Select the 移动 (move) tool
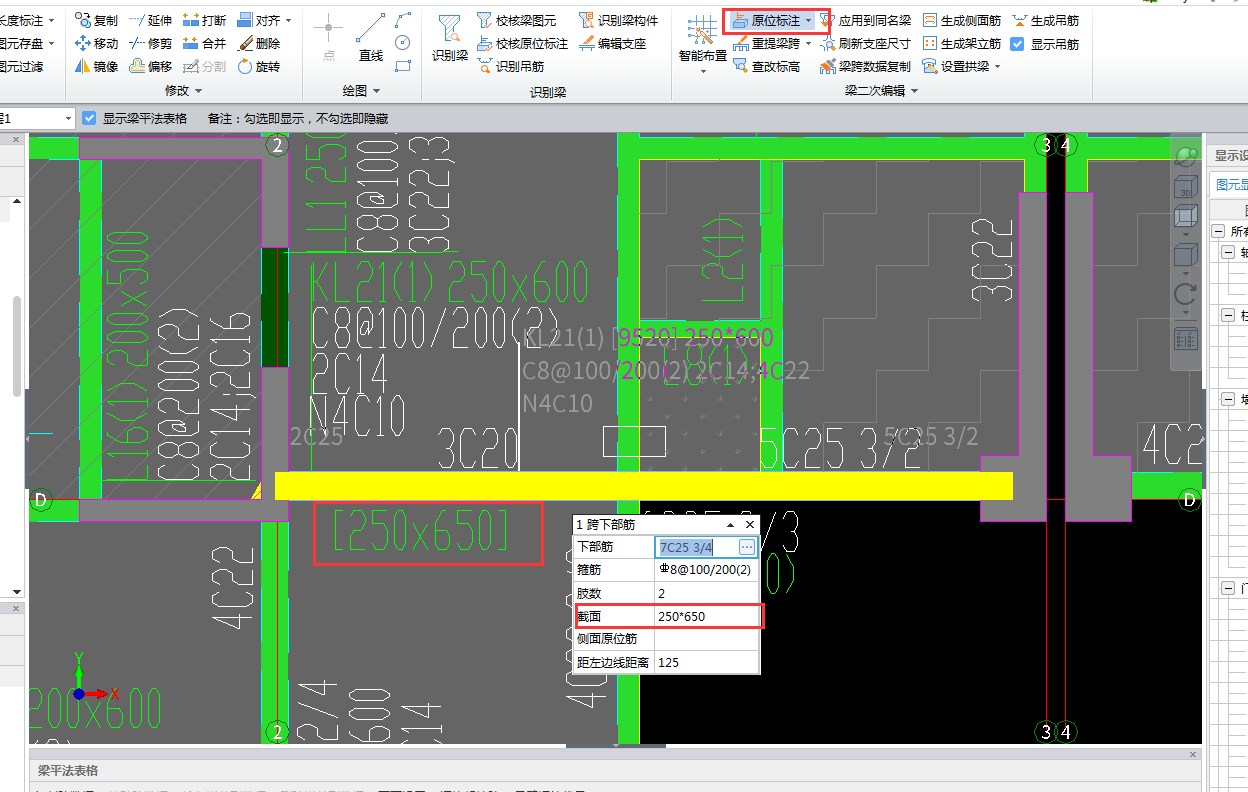The image size is (1248, 792). tap(97, 43)
